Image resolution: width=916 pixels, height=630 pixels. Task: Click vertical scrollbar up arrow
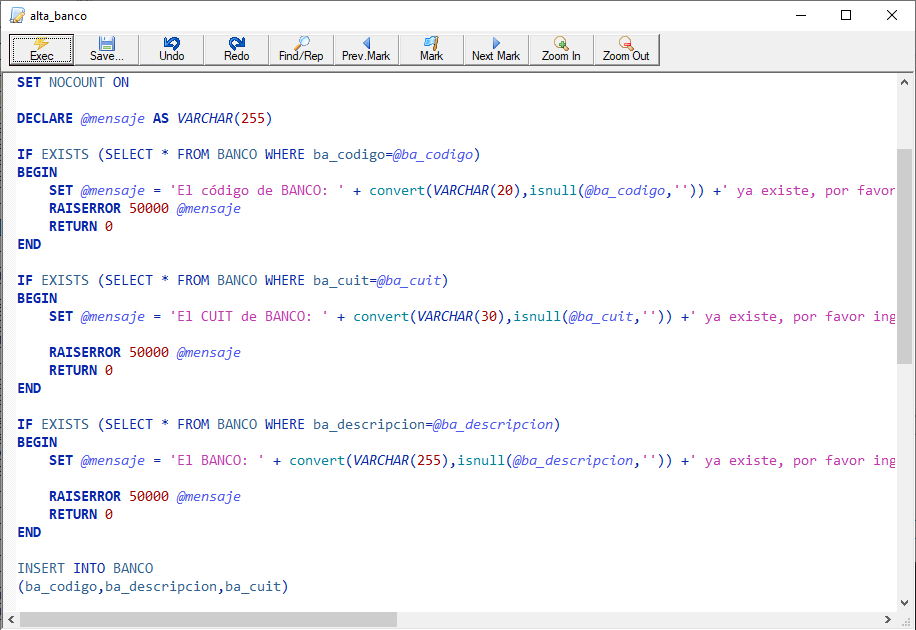904,82
